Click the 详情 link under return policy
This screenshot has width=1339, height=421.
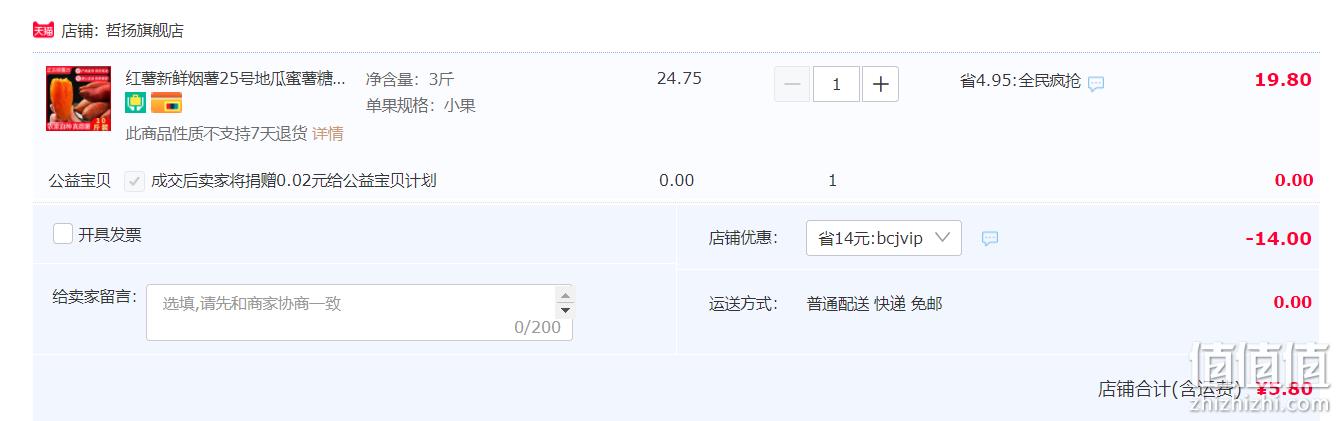point(328,133)
